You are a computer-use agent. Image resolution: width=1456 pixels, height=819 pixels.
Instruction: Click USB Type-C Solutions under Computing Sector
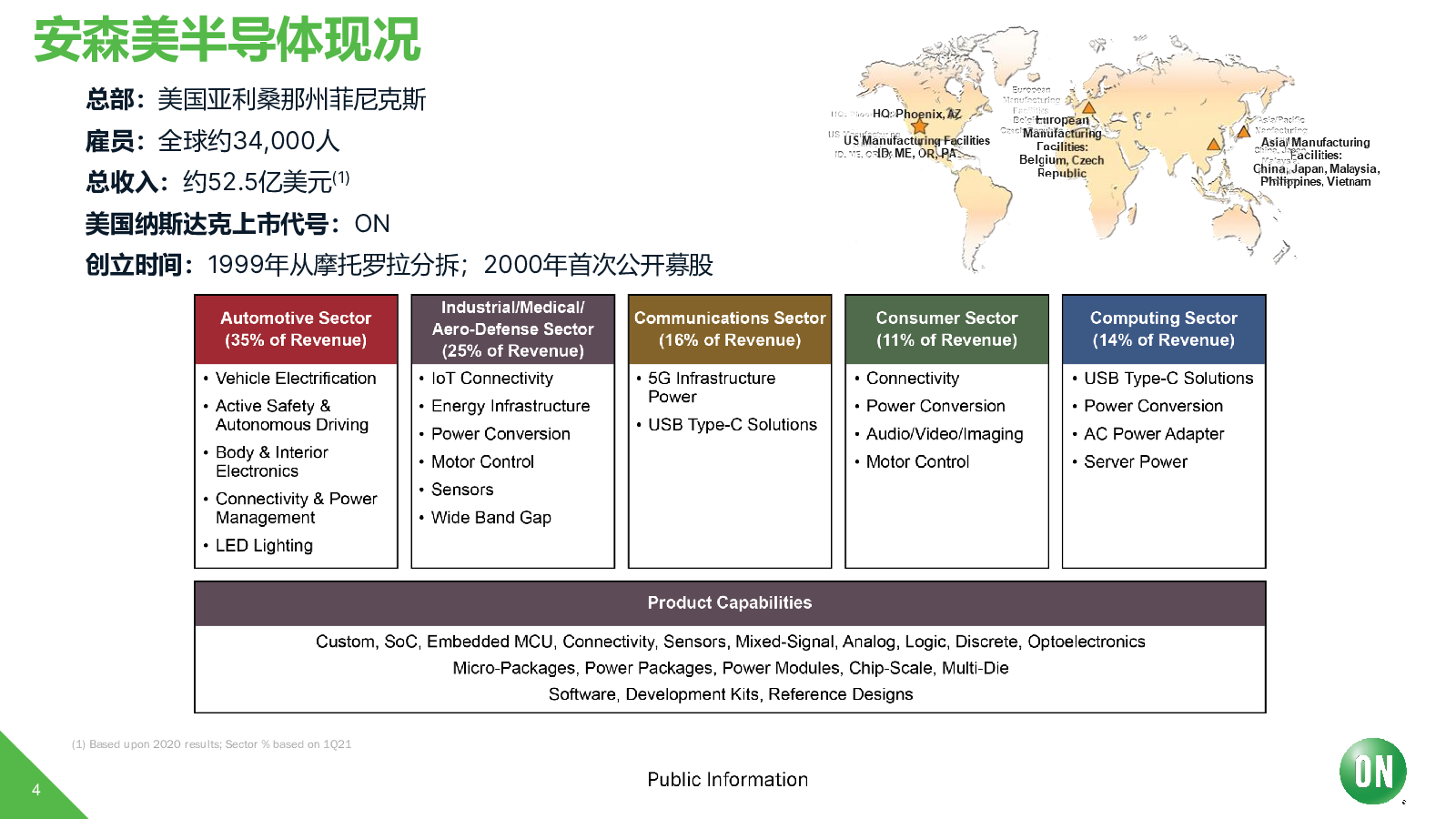click(1168, 379)
